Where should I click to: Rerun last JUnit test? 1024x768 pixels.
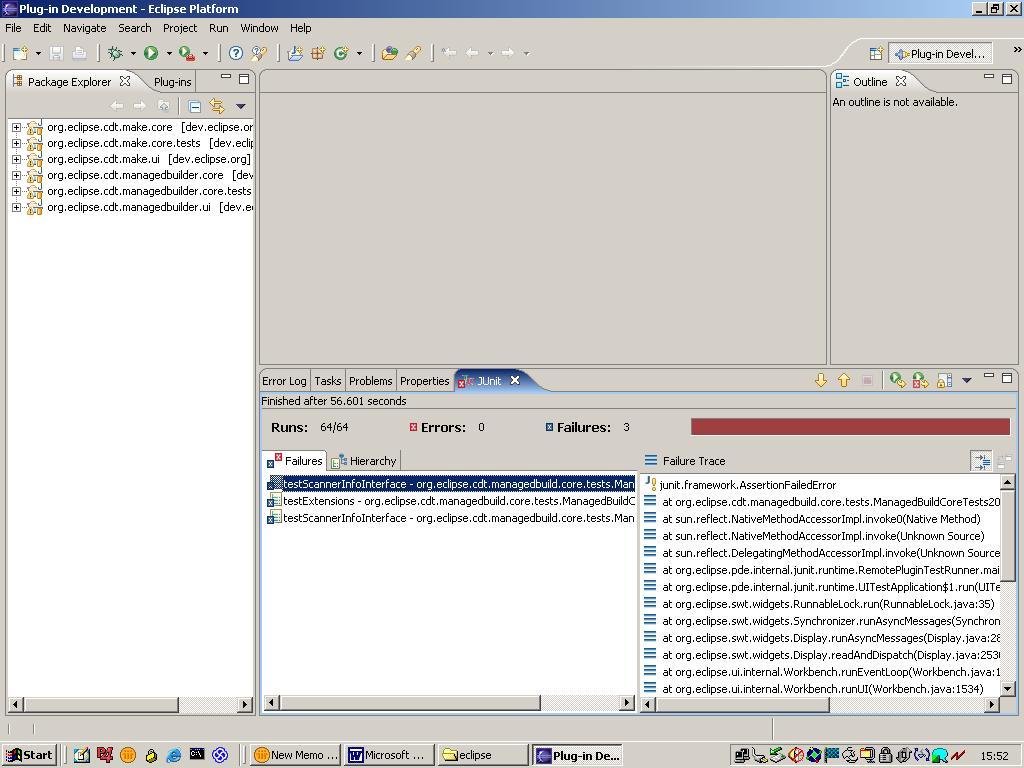pyautogui.click(x=898, y=380)
